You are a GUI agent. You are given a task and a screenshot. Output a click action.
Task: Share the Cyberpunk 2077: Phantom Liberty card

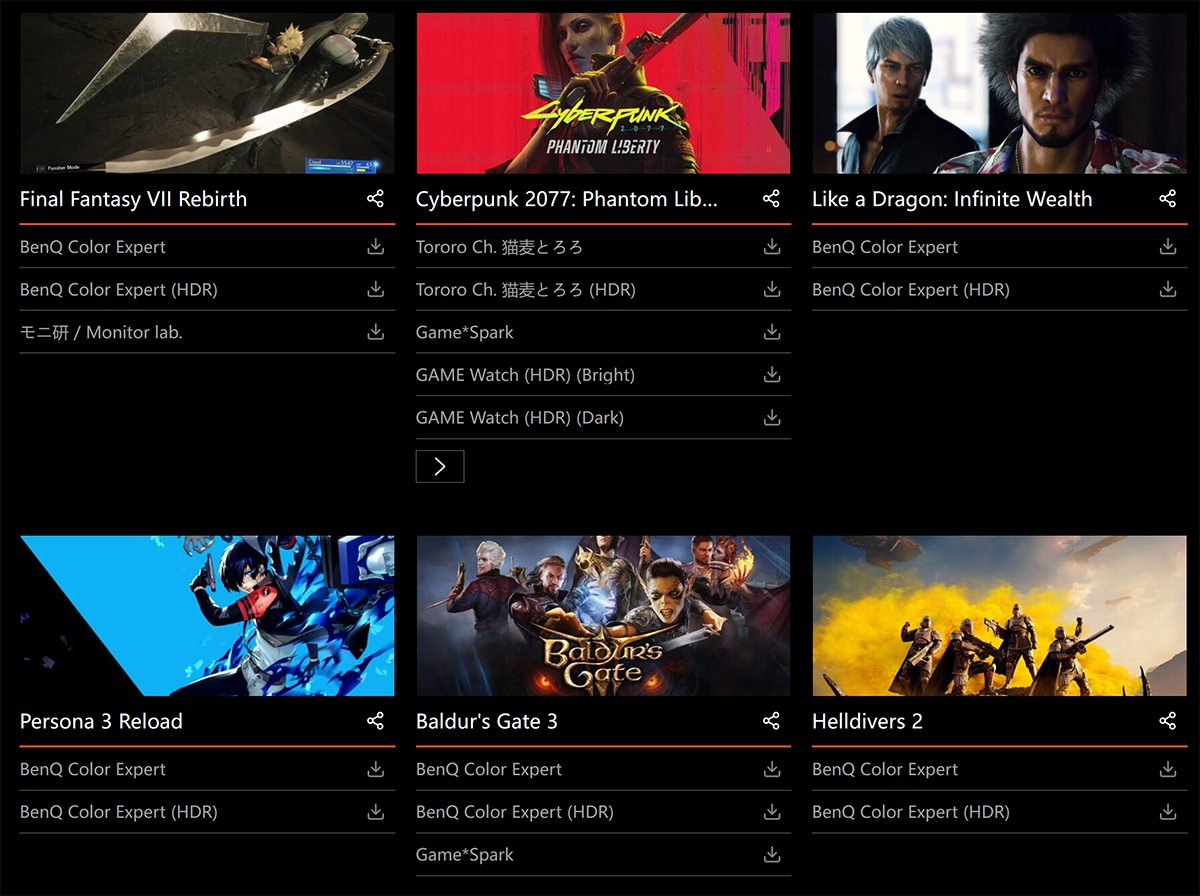[771, 199]
